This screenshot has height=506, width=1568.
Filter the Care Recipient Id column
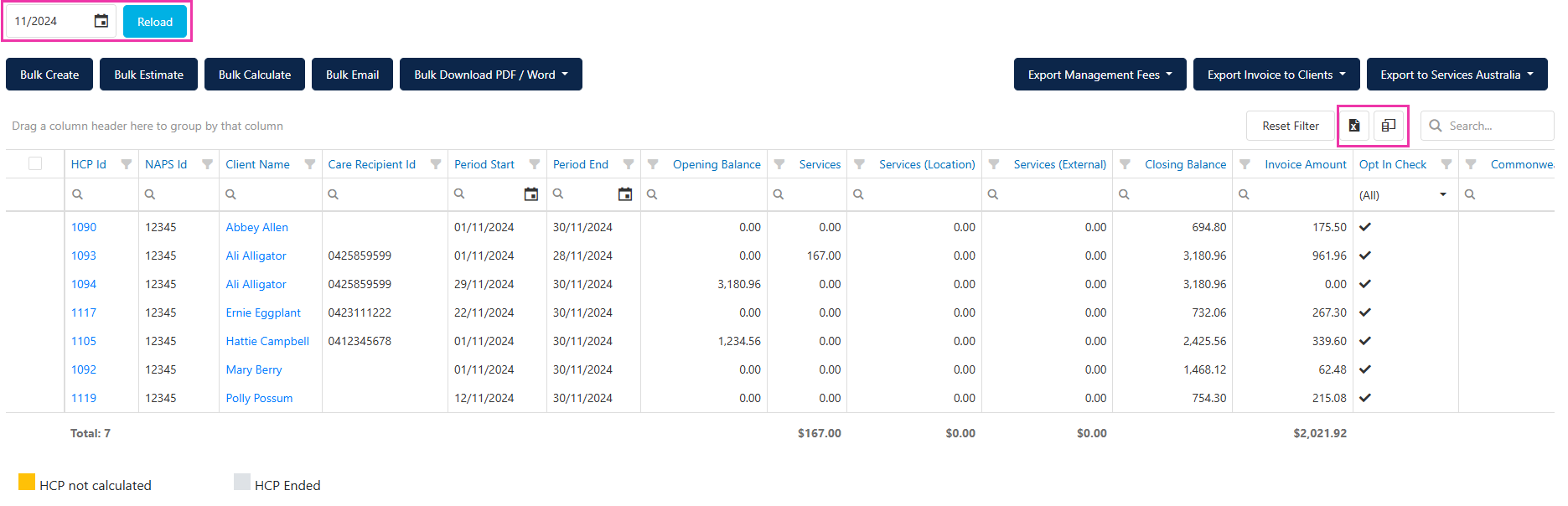click(x=436, y=164)
